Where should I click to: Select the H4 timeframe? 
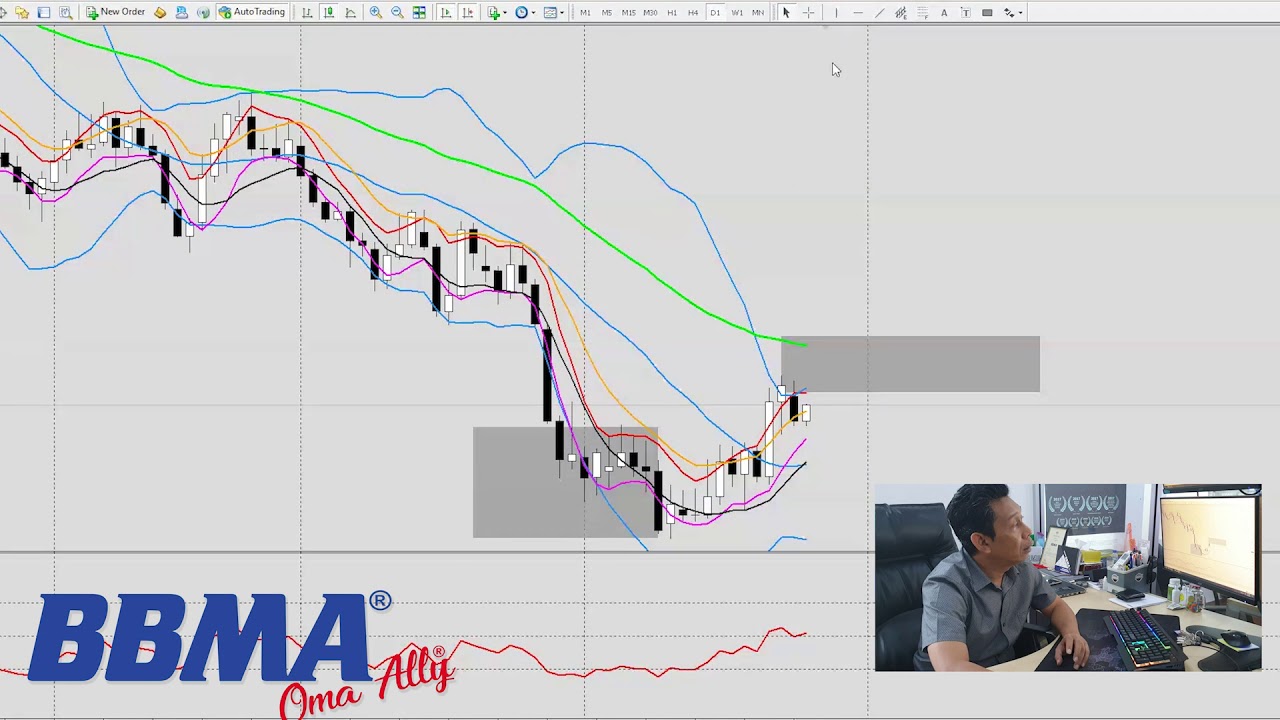[693, 12]
